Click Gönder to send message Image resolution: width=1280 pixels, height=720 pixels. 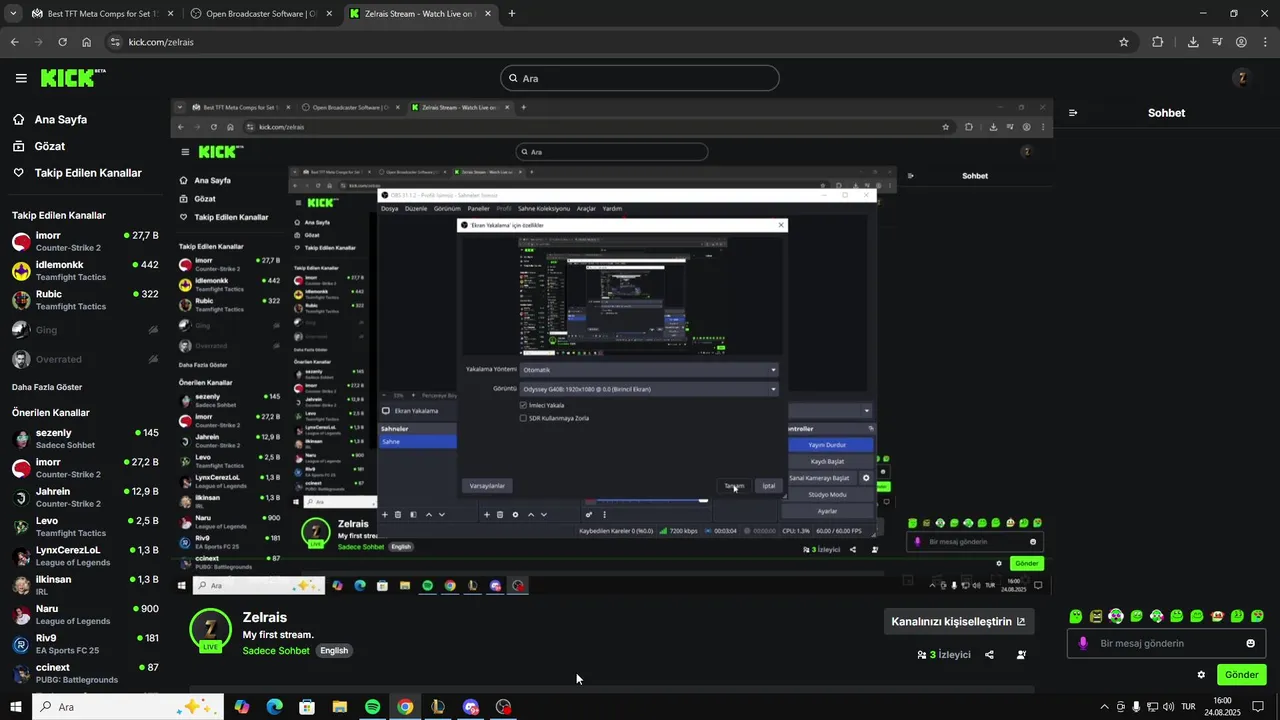click(x=1241, y=675)
